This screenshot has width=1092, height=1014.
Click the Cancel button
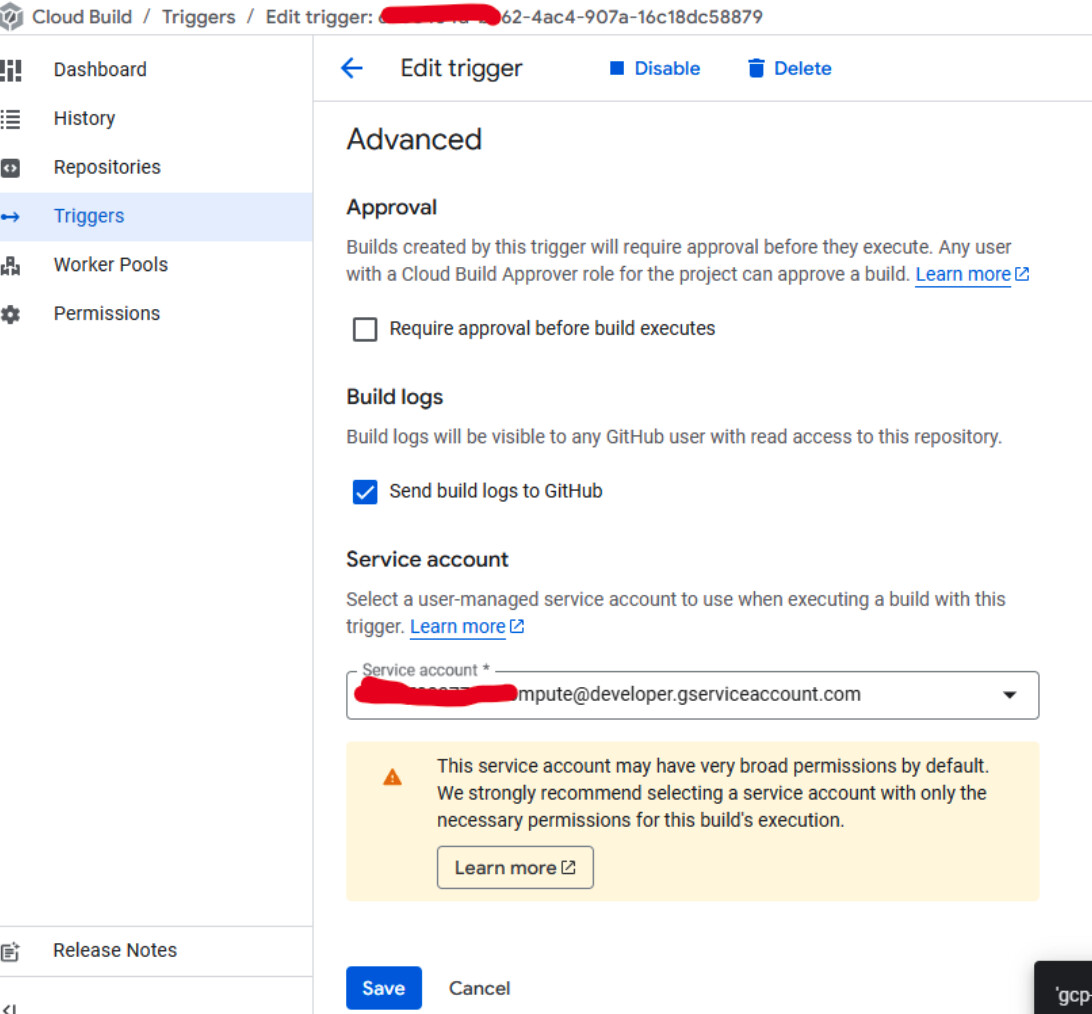pyautogui.click(x=479, y=988)
